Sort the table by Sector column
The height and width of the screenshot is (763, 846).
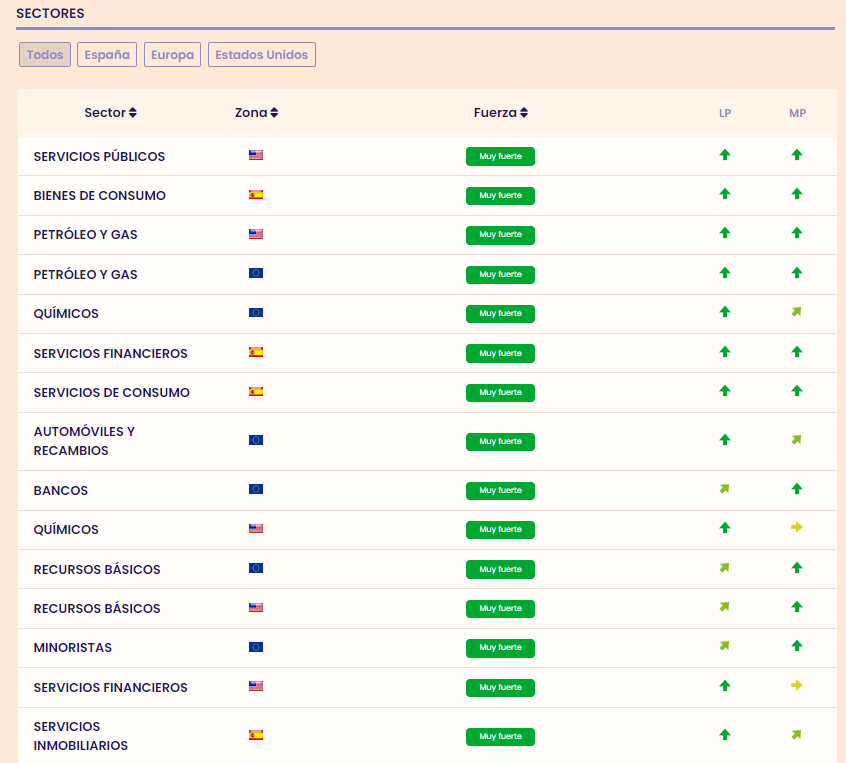[x=110, y=113]
